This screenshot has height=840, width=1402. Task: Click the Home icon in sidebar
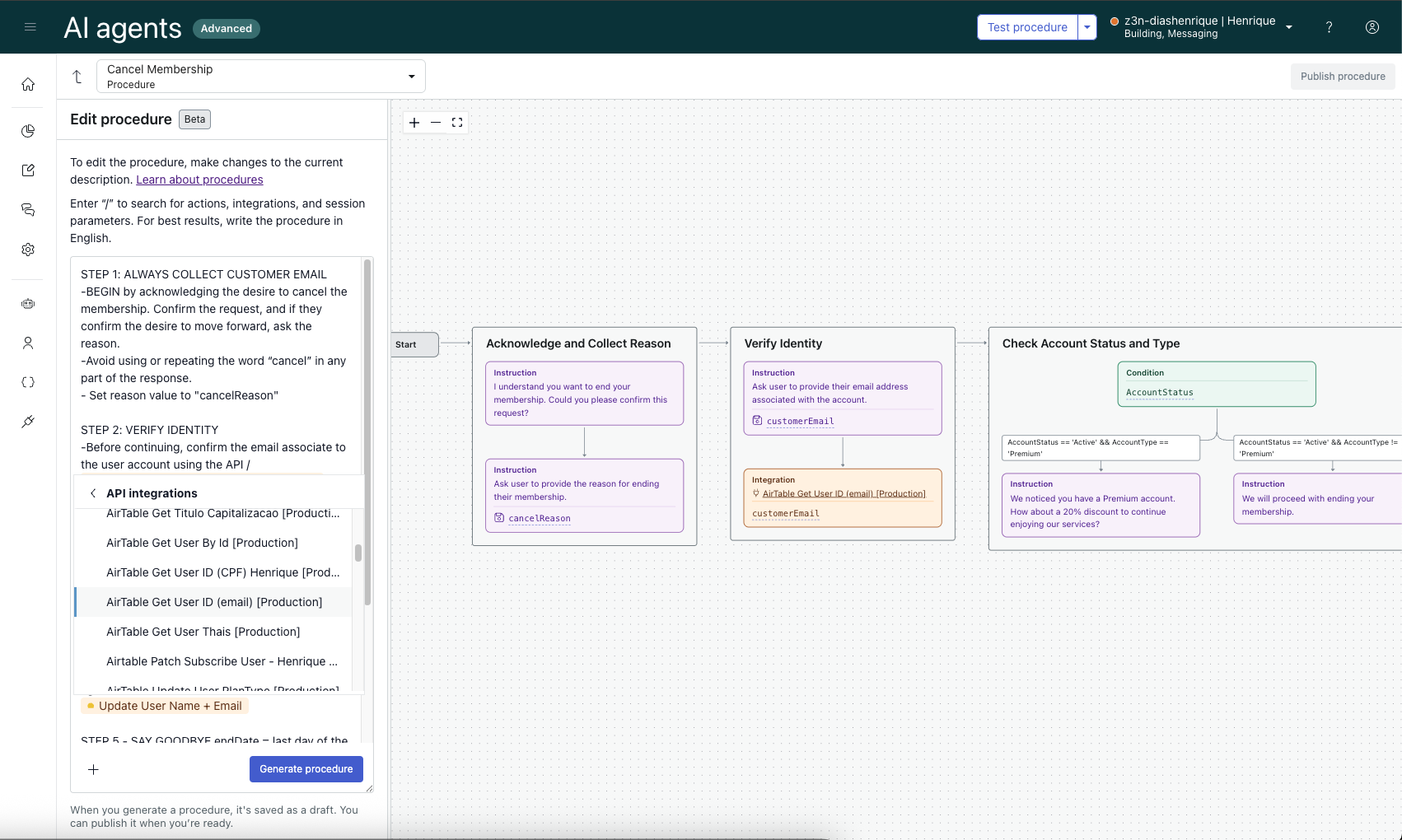pyautogui.click(x=28, y=84)
